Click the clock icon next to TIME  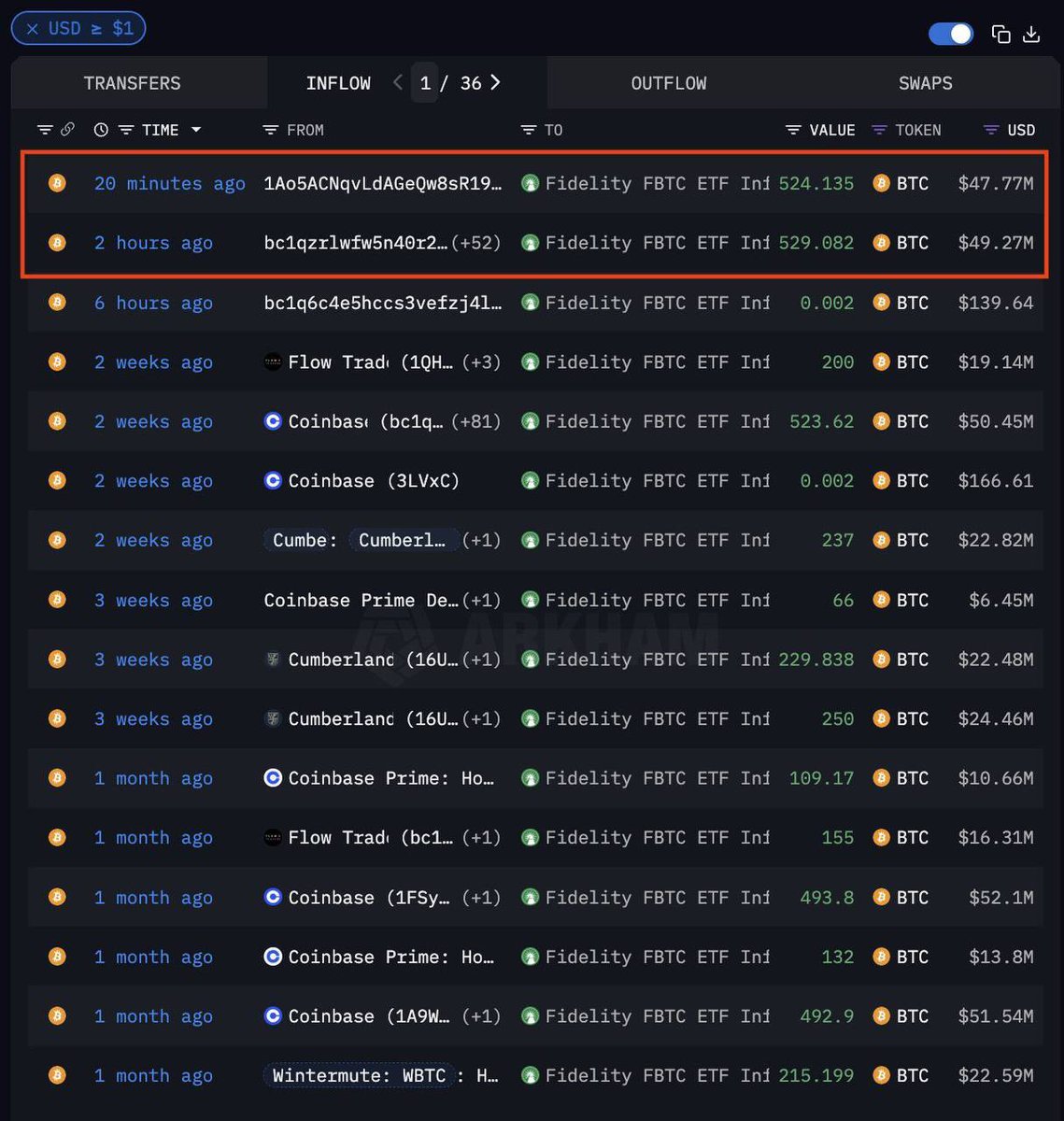coord(101,130)
